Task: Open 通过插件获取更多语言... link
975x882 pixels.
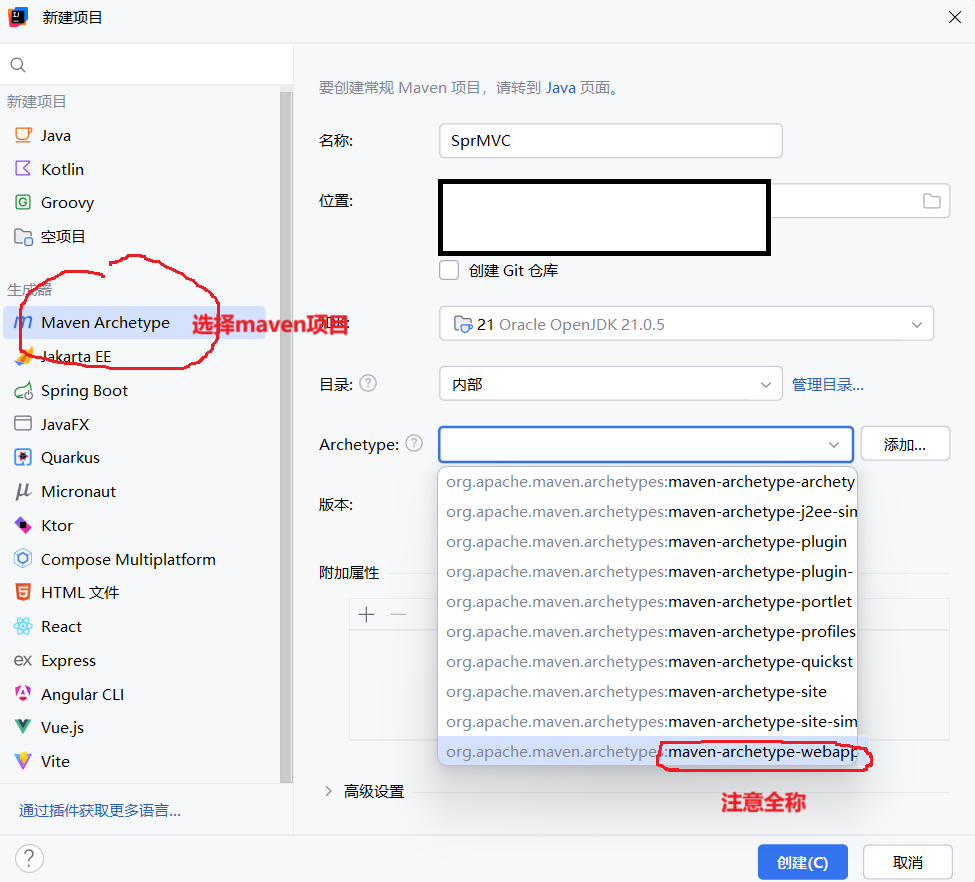Action: [99, 810]
